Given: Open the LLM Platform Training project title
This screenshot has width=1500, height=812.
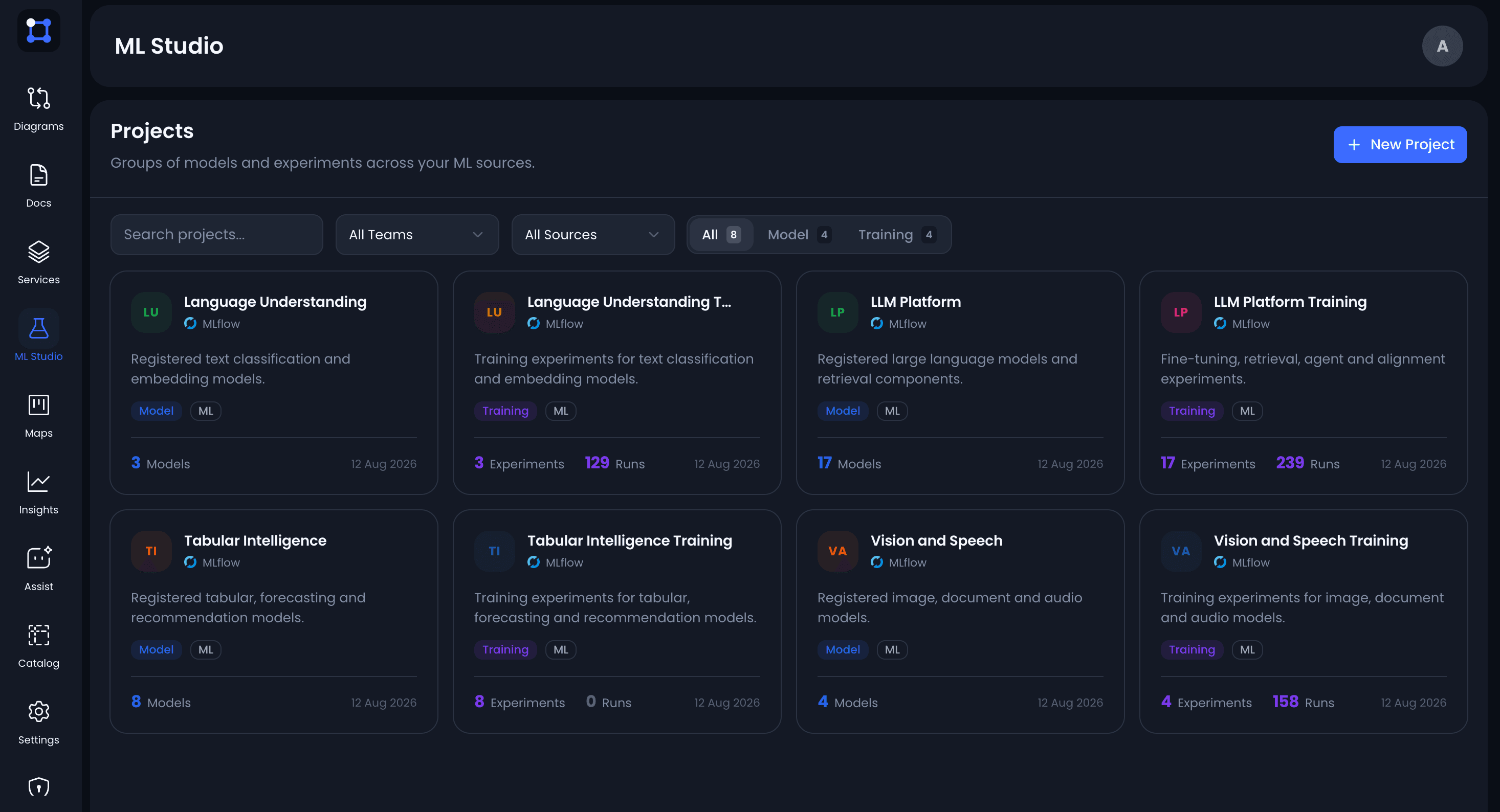Looking at the screenshot, I should pos(1290,302).
